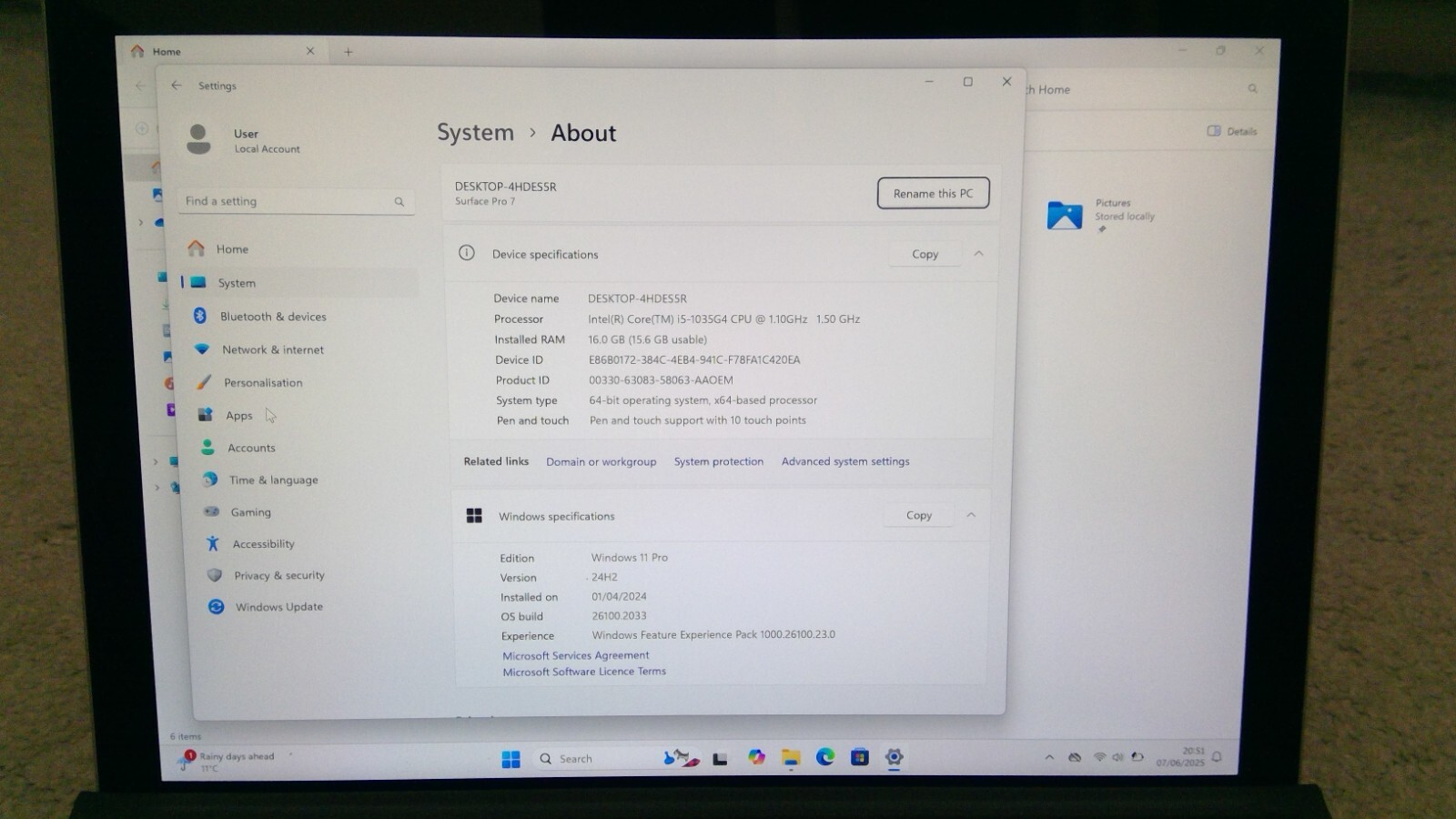Click the Windows Start button
The image size is (1456, 819).
511,759
